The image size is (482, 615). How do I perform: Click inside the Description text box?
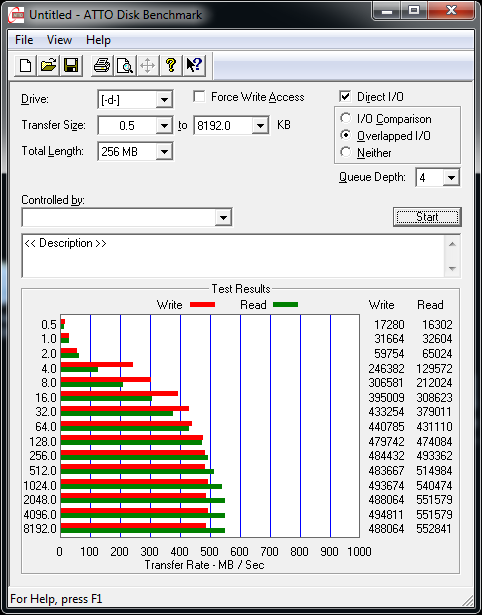234,256
